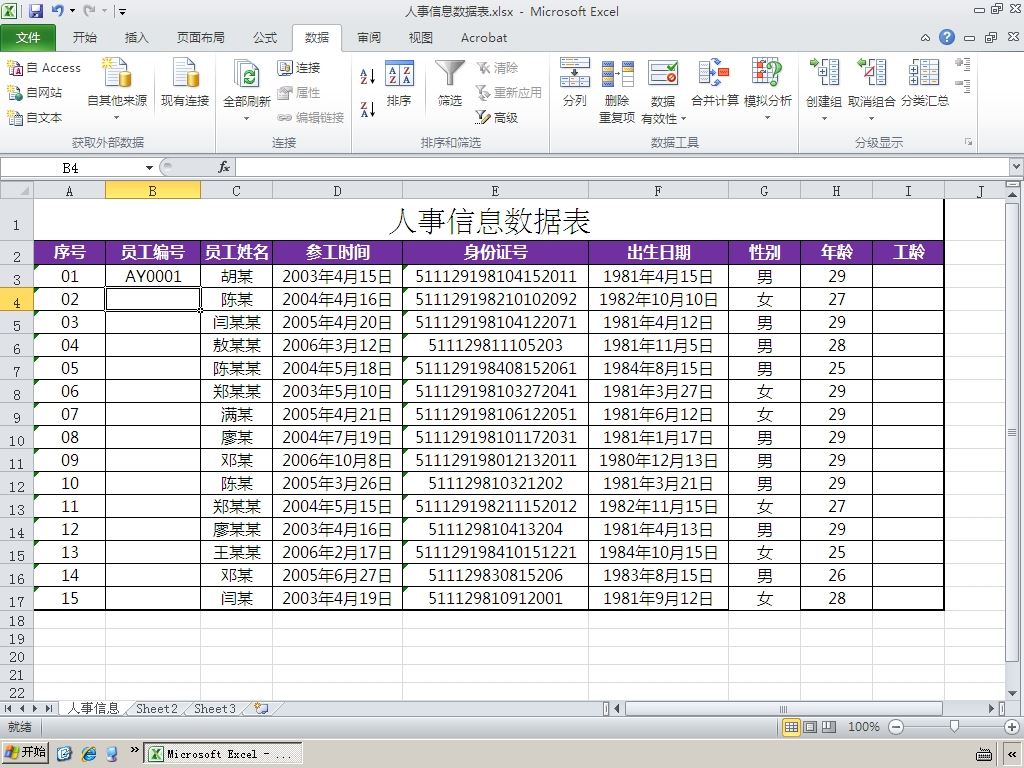Click Remove Duplicates (删除重复项)
Screen dimensions: 1024x768
point(617,90)
